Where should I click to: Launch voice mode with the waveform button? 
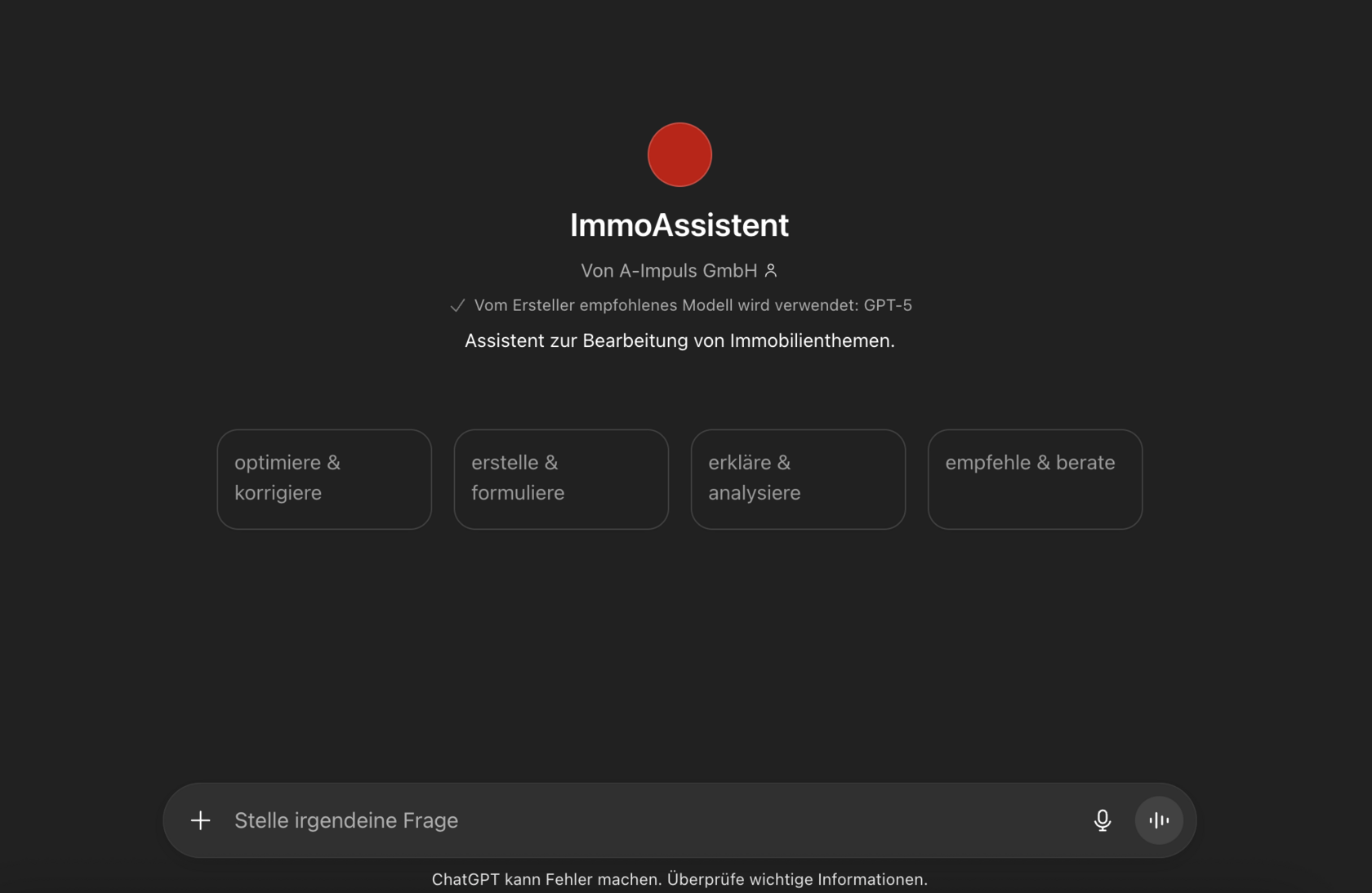click(1159, 820)
